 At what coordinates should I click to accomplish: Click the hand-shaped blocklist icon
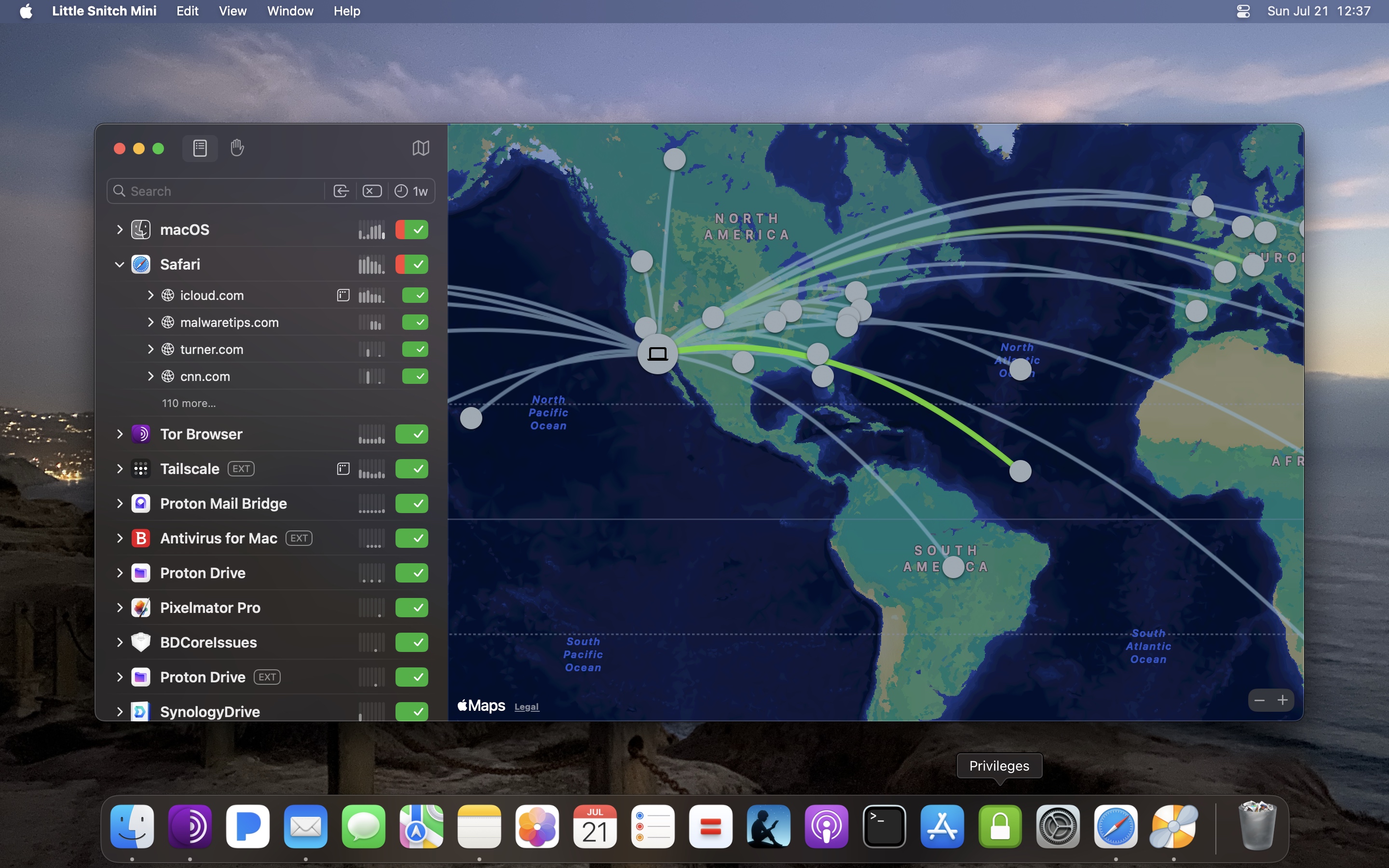[237, 148]
